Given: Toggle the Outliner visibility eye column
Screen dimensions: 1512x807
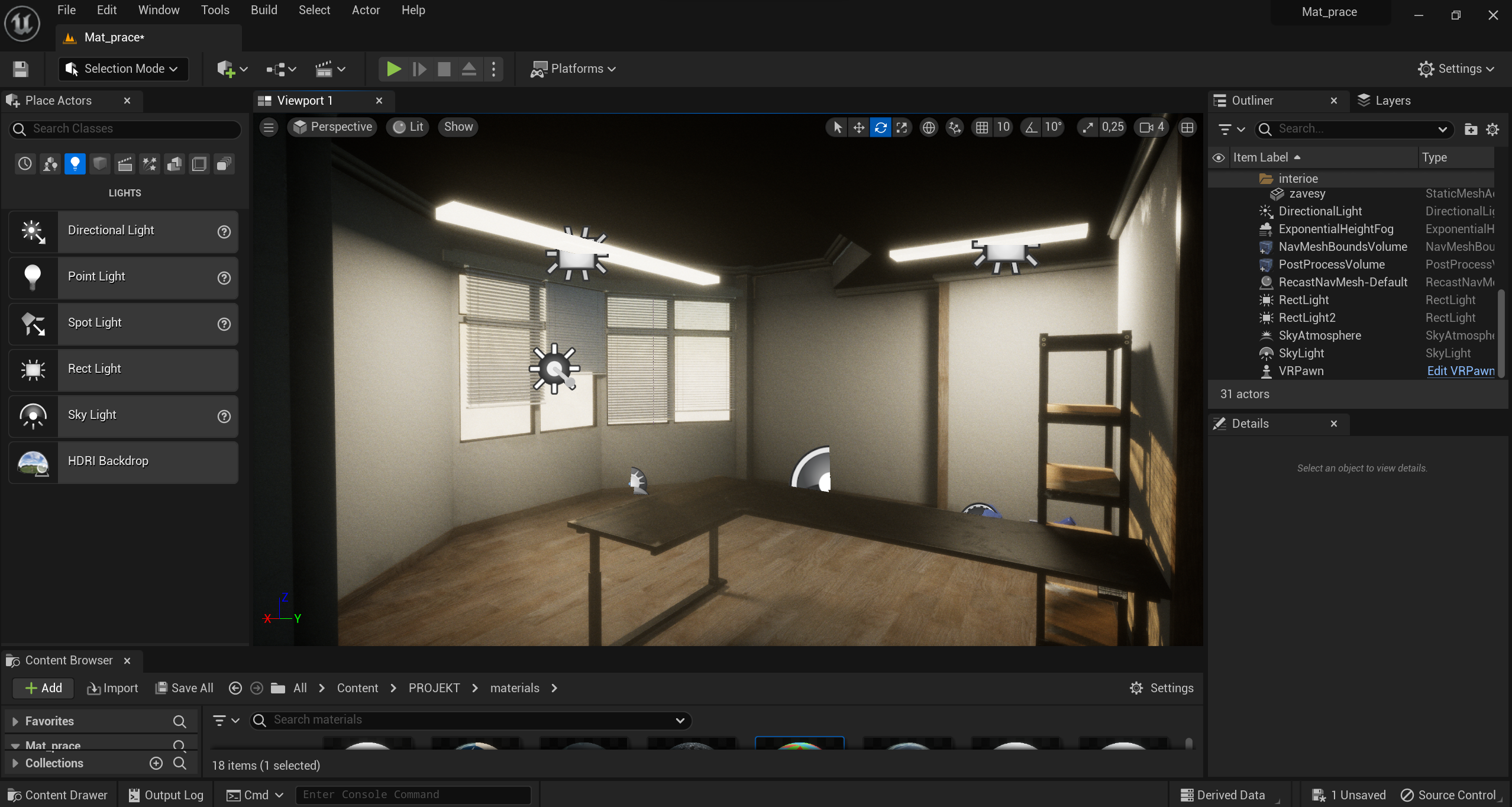Looking at the screenshot, I should pos(1219,157).
